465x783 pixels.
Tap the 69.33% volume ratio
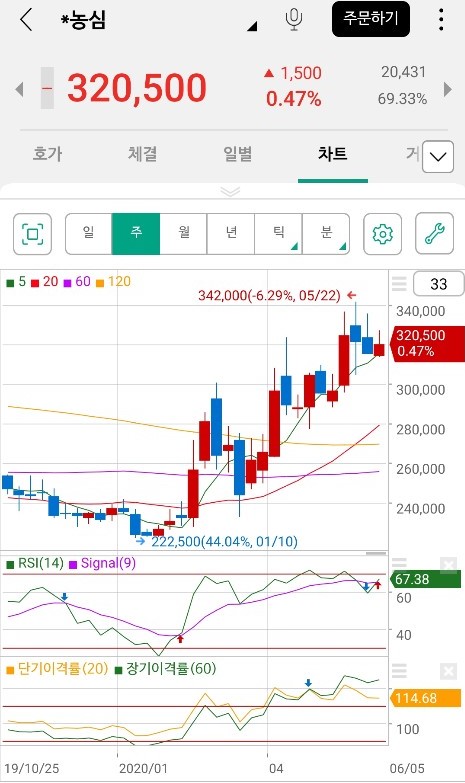pos(402,99)
